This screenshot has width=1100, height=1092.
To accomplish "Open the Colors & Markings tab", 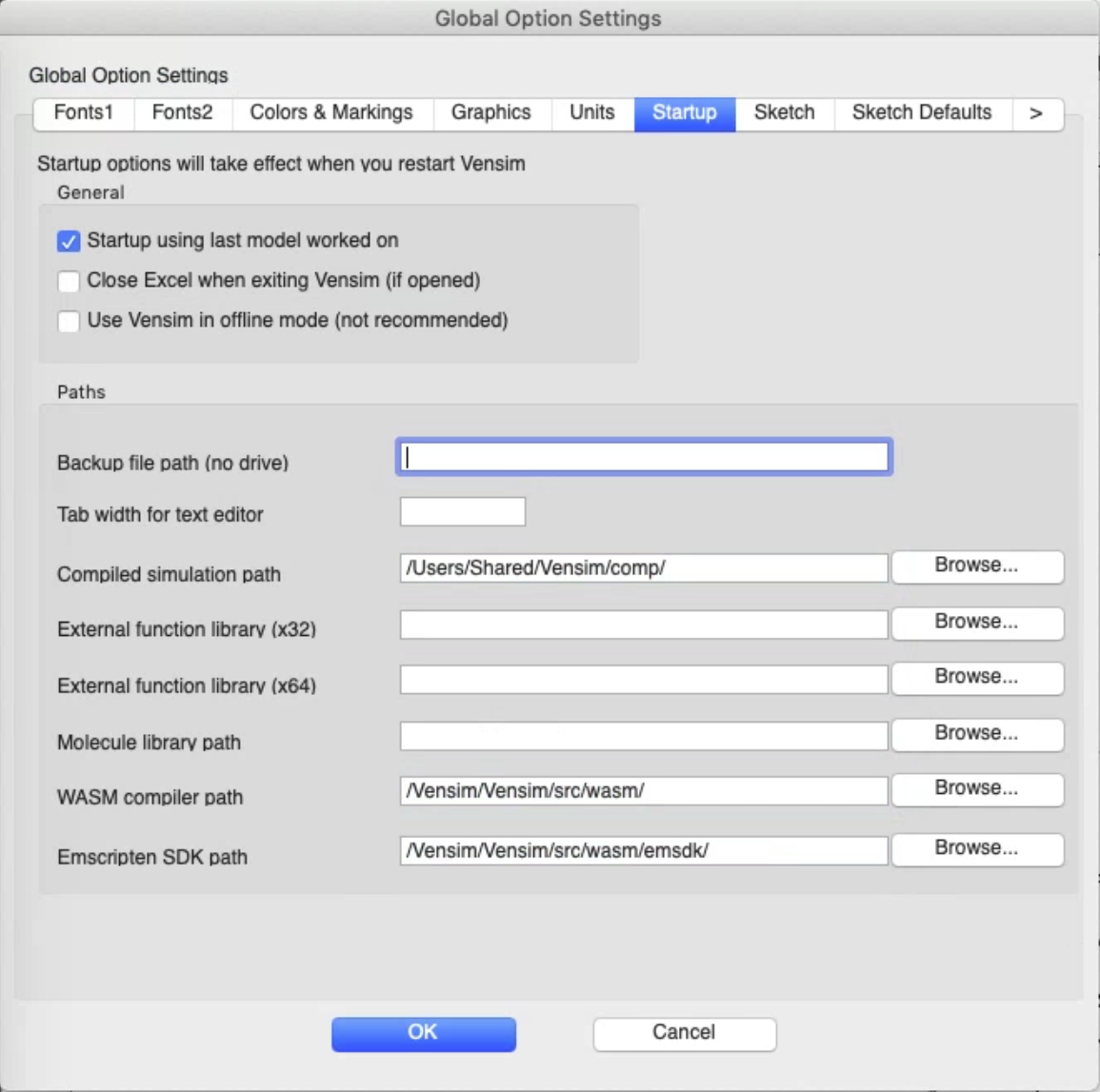I will [330, 112].
